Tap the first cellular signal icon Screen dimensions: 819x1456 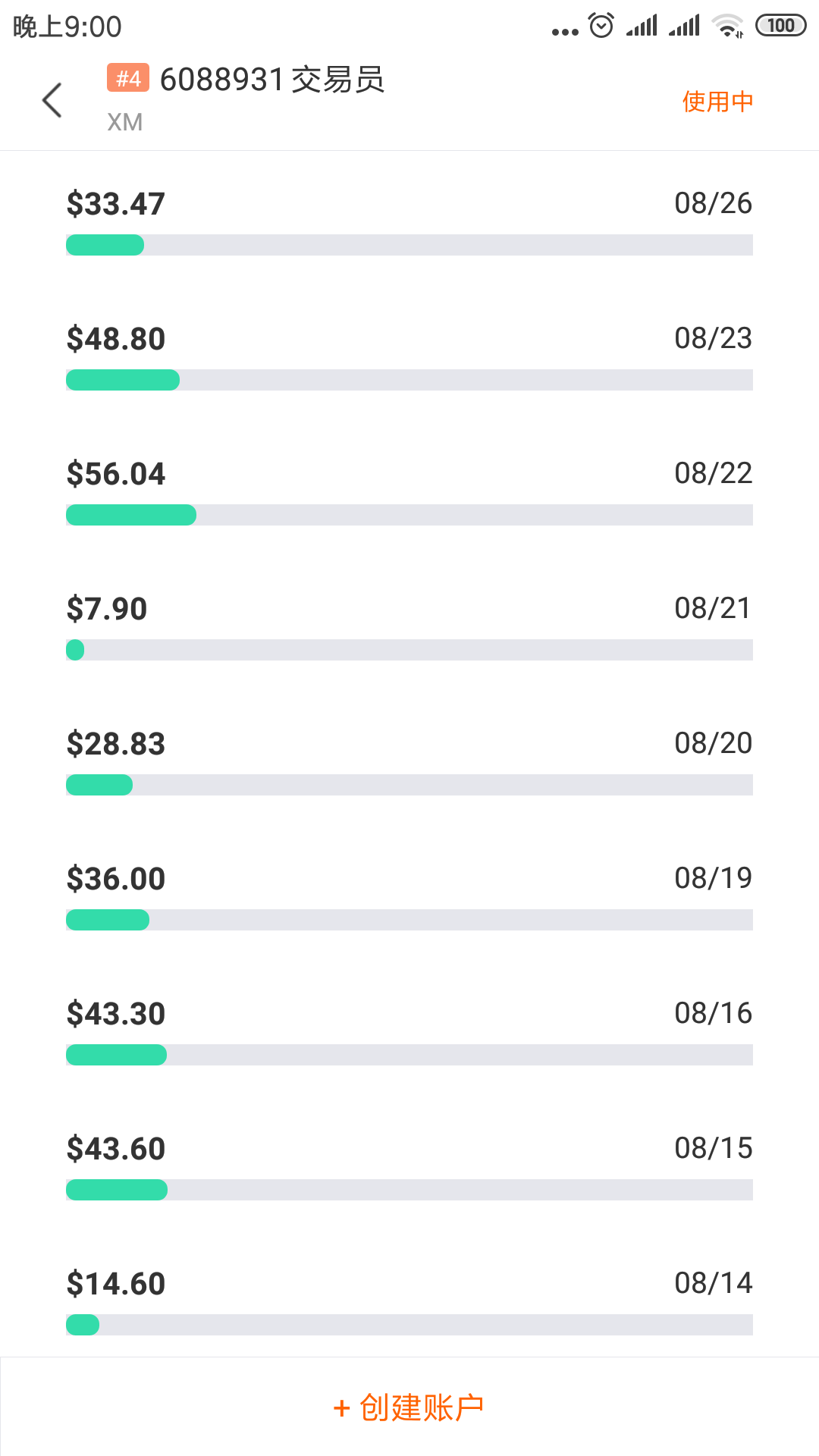tap(642, 27)
